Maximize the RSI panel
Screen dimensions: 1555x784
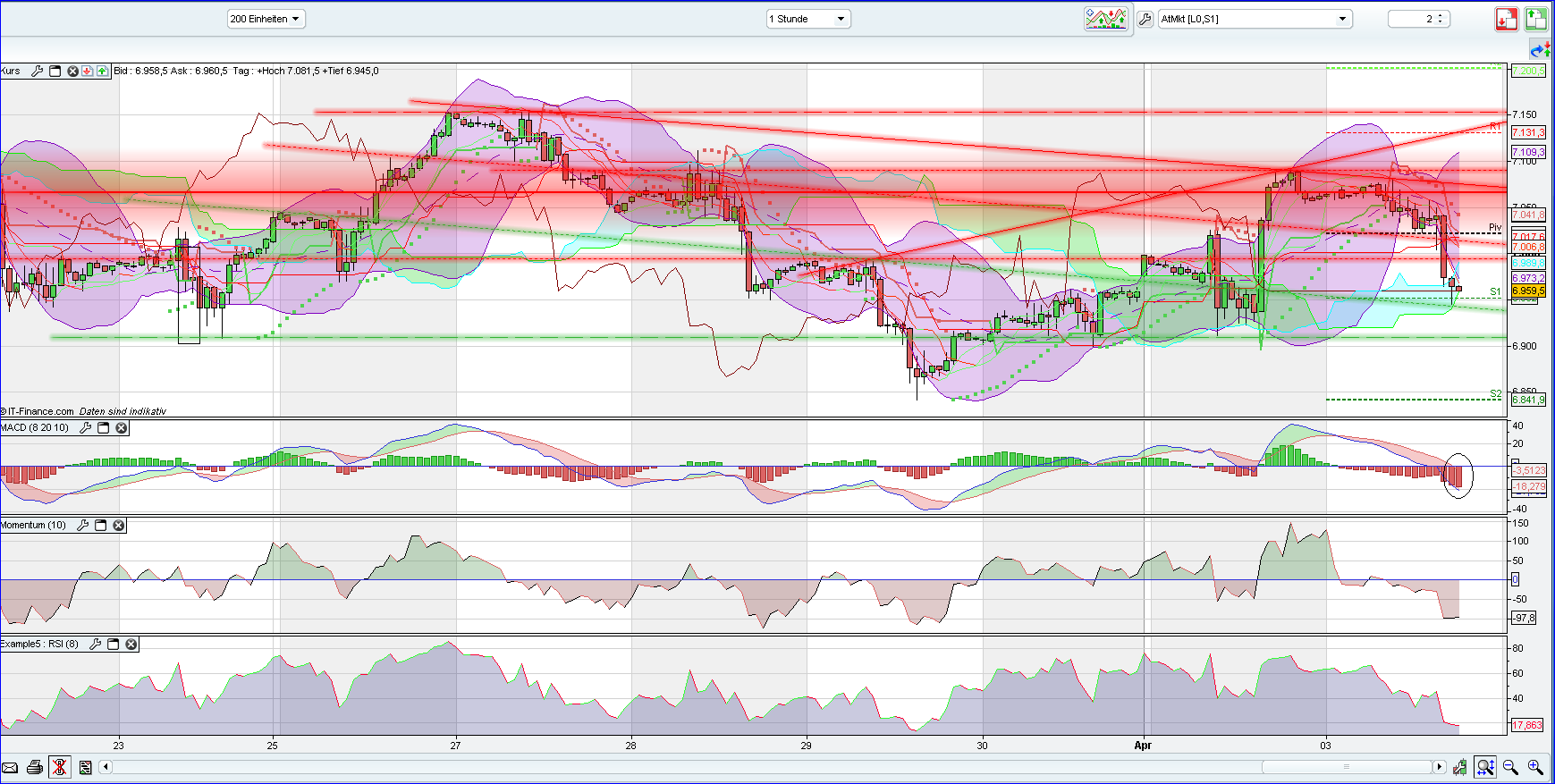(113, 644)
